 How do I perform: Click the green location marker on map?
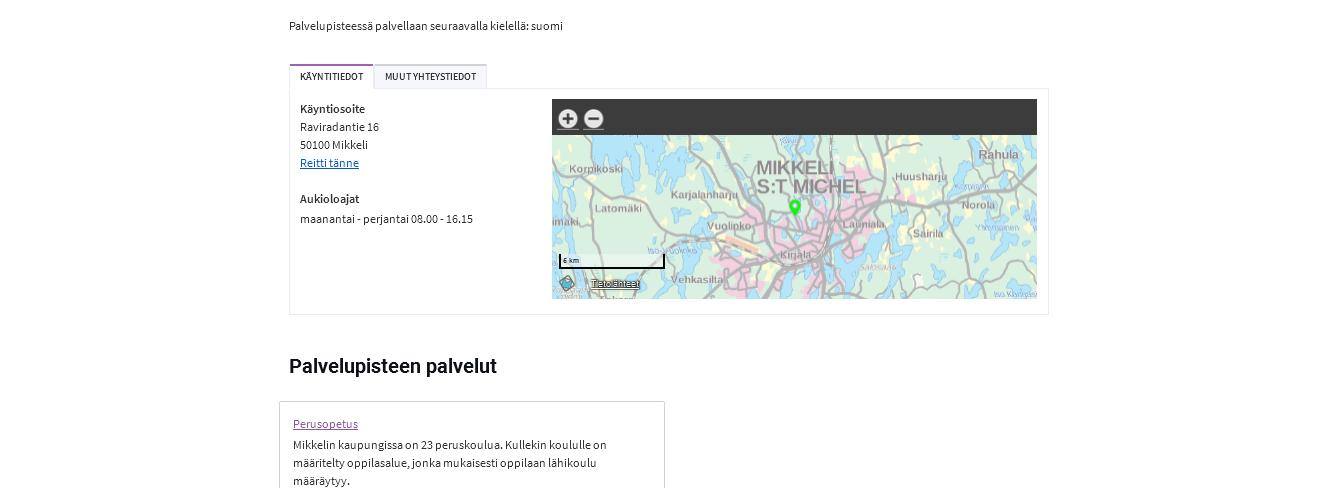point(795,208)
